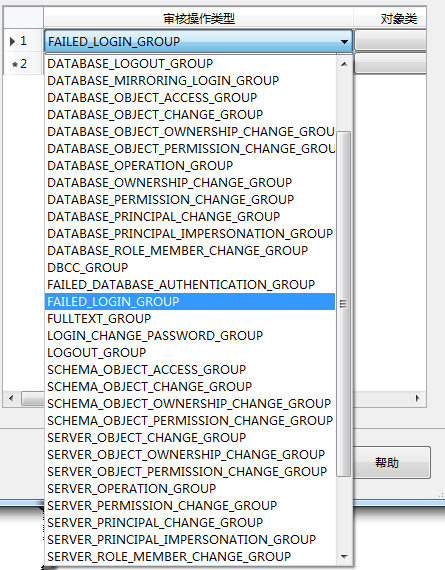The width and height of the screenshot is (445, 570).
Task: Select DATABASE_LOGOUT_GROUP from the list
Action: [x=190, y=64]
